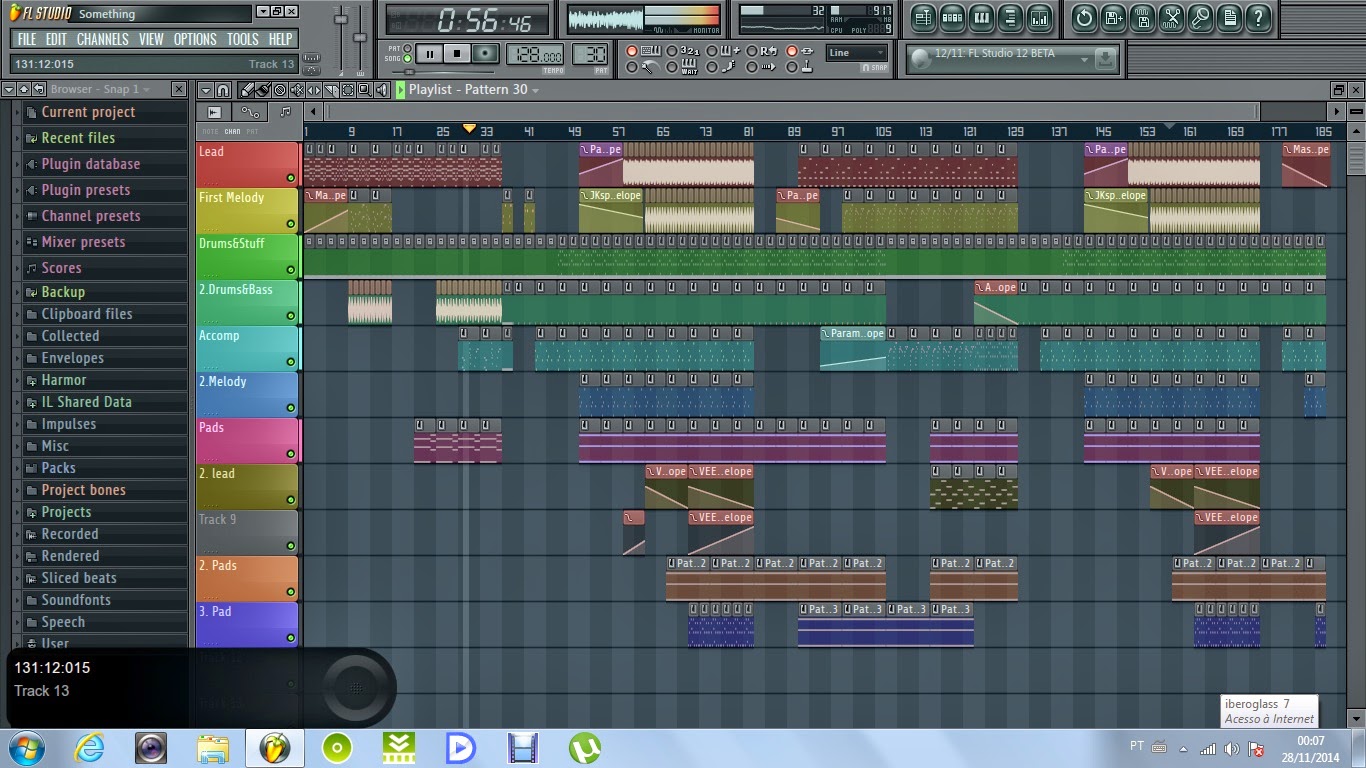Toggle loop recording option
This screenshot has height=768, width=1366.
tap(751, 51)
